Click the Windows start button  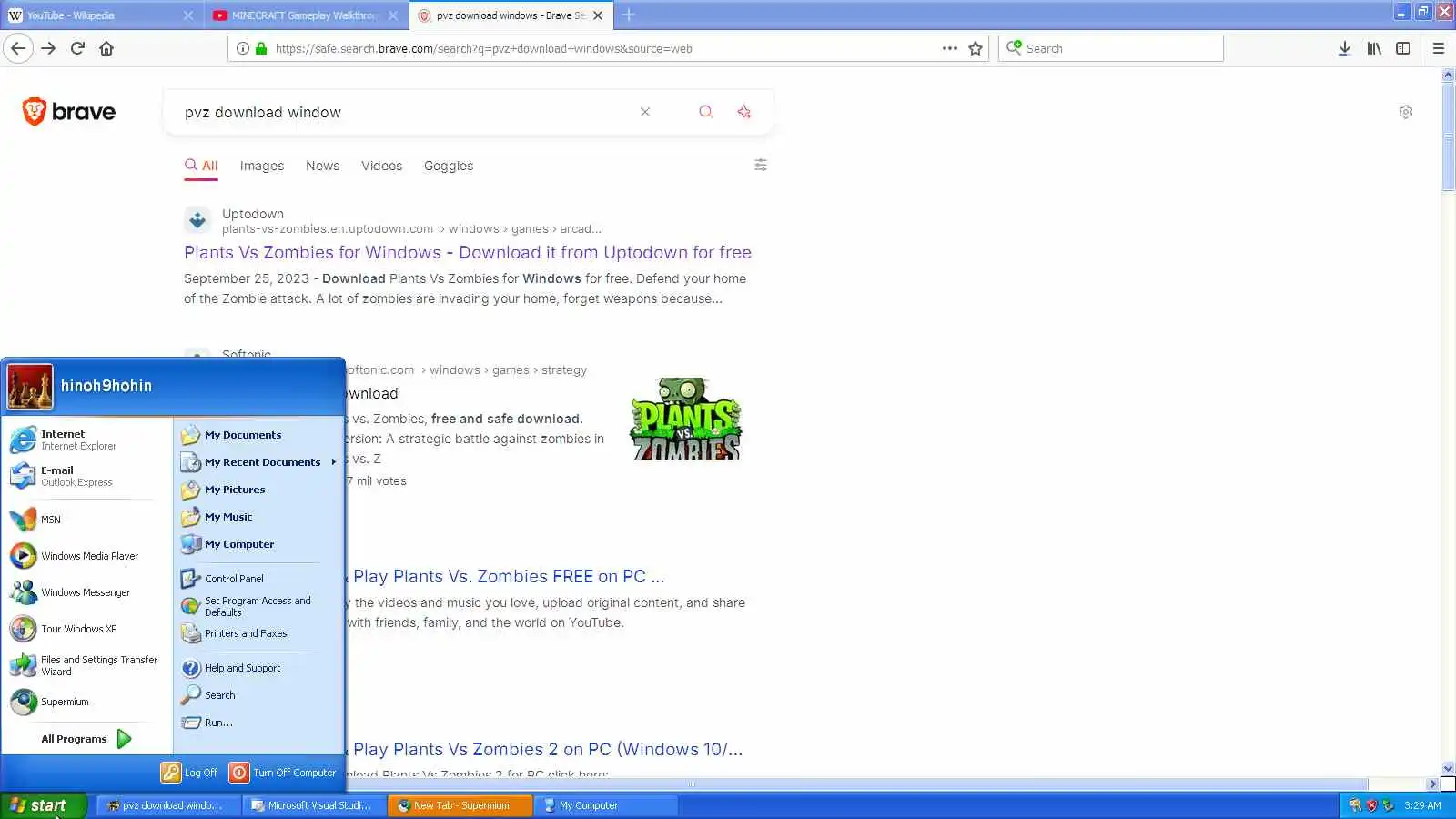tap(43, 805)
